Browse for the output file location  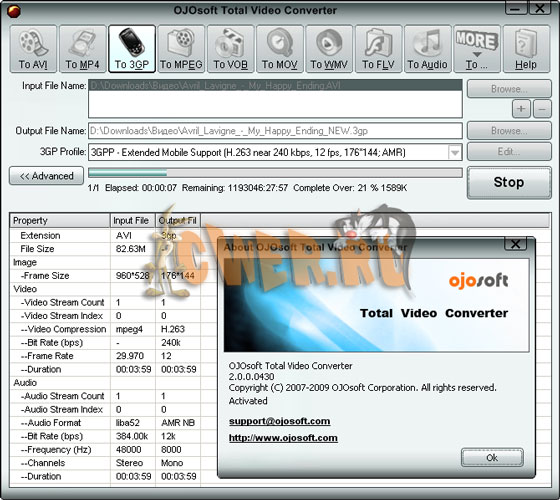click(x=509, y=131)
